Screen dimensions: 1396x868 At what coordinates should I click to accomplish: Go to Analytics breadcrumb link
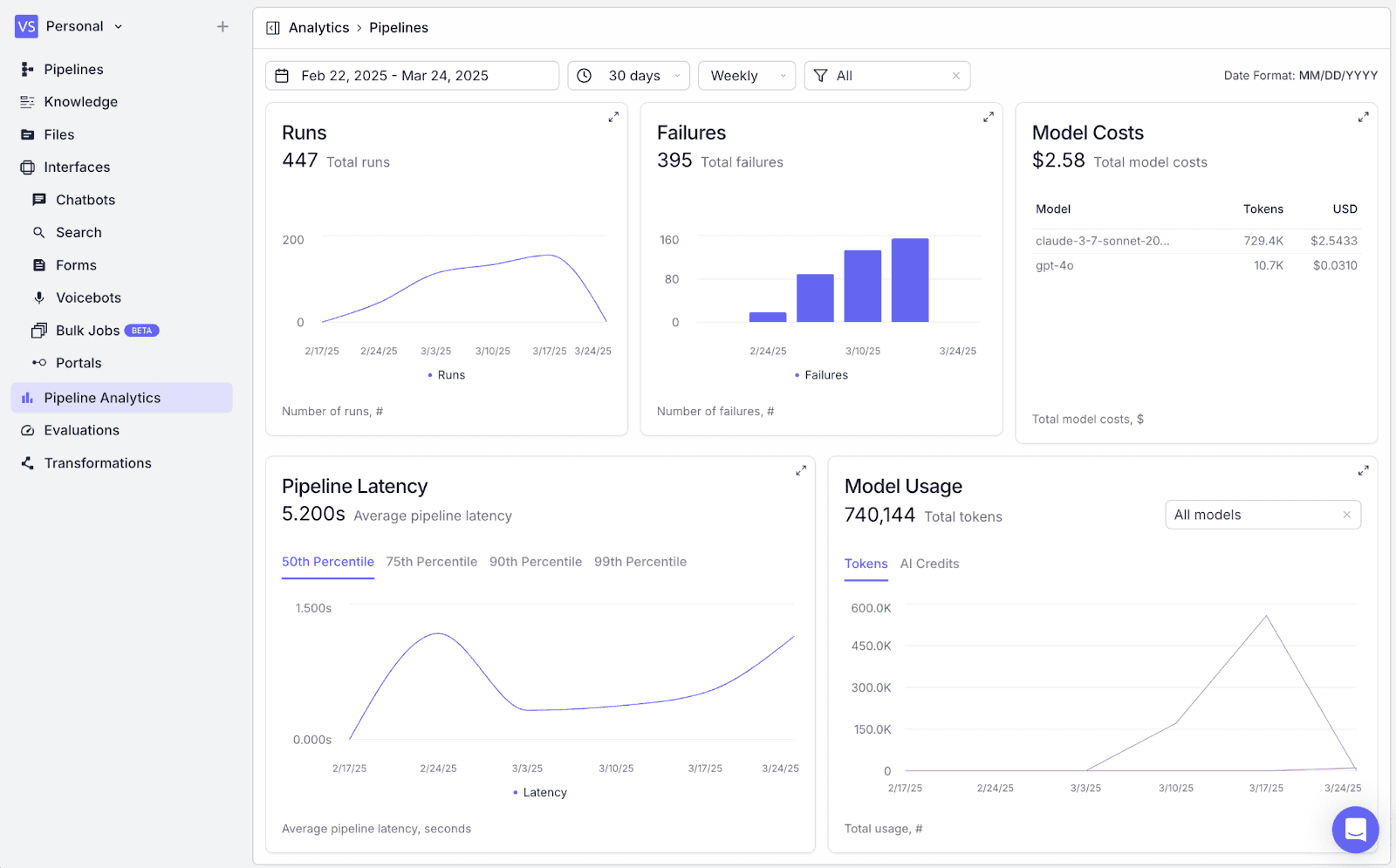pos(318,28)
